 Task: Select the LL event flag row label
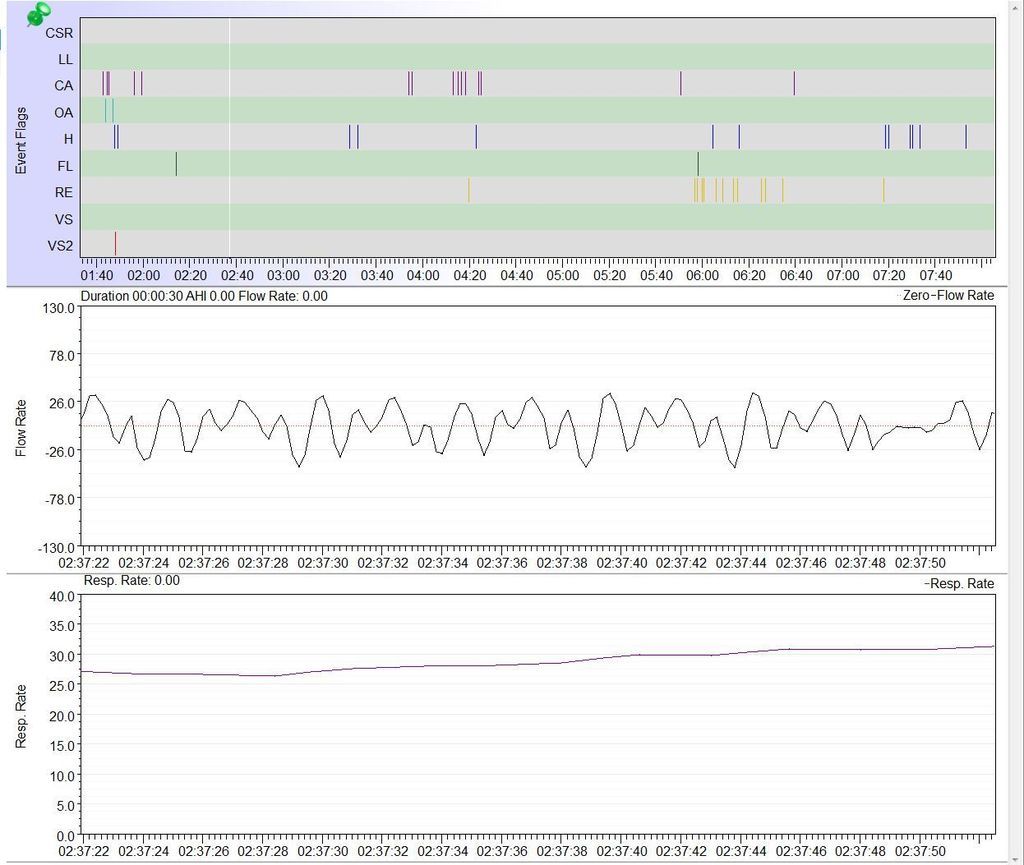click(x=65, y=59)
